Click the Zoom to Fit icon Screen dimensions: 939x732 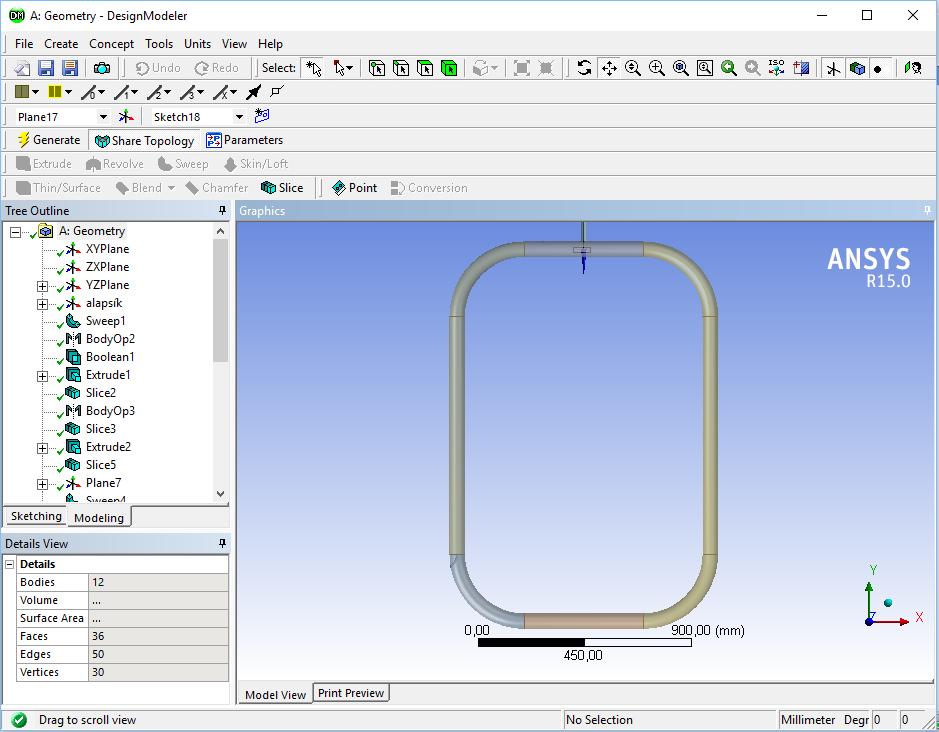point(681,68)
